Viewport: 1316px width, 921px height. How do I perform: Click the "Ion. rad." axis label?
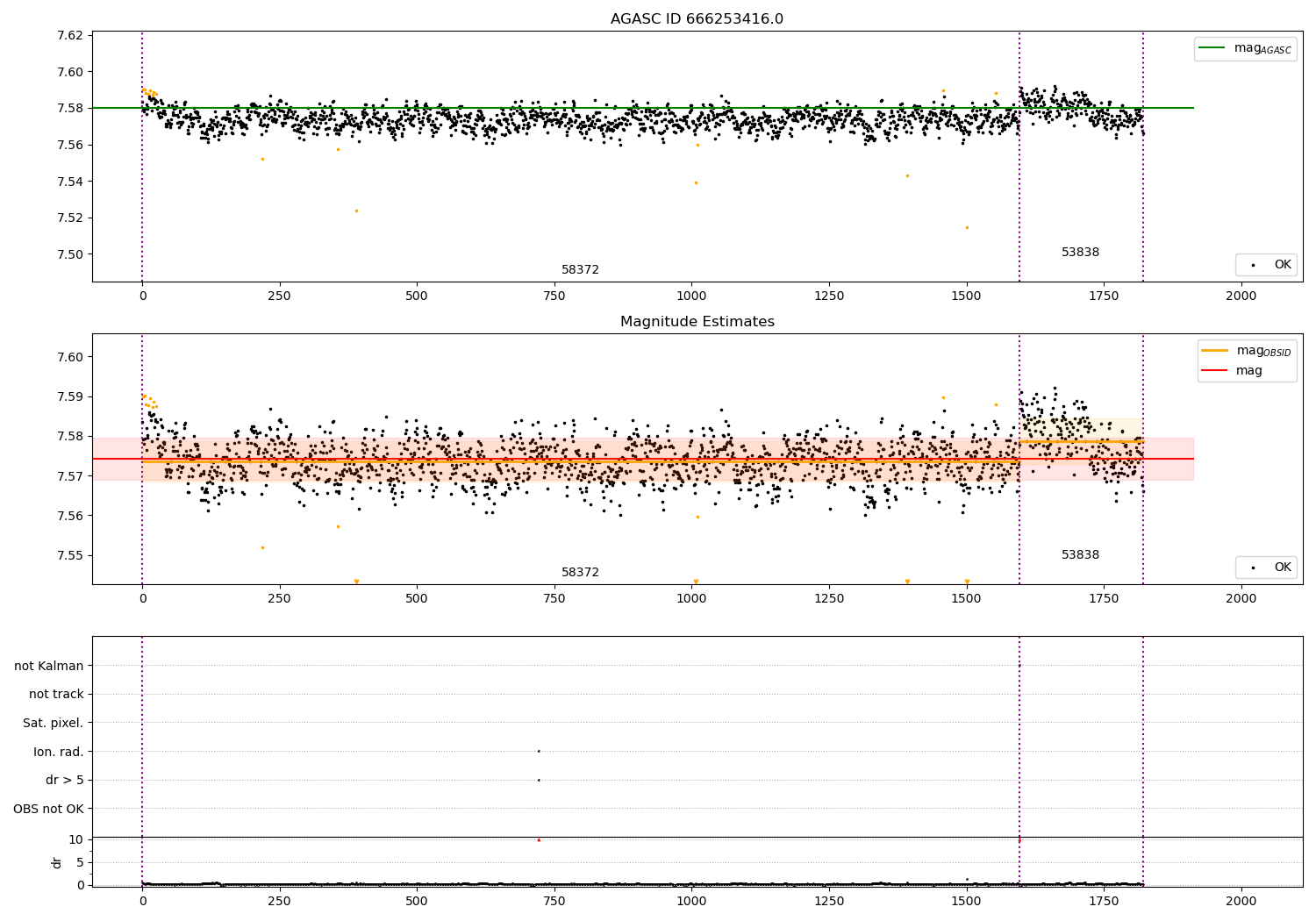[x=59, y=752]
